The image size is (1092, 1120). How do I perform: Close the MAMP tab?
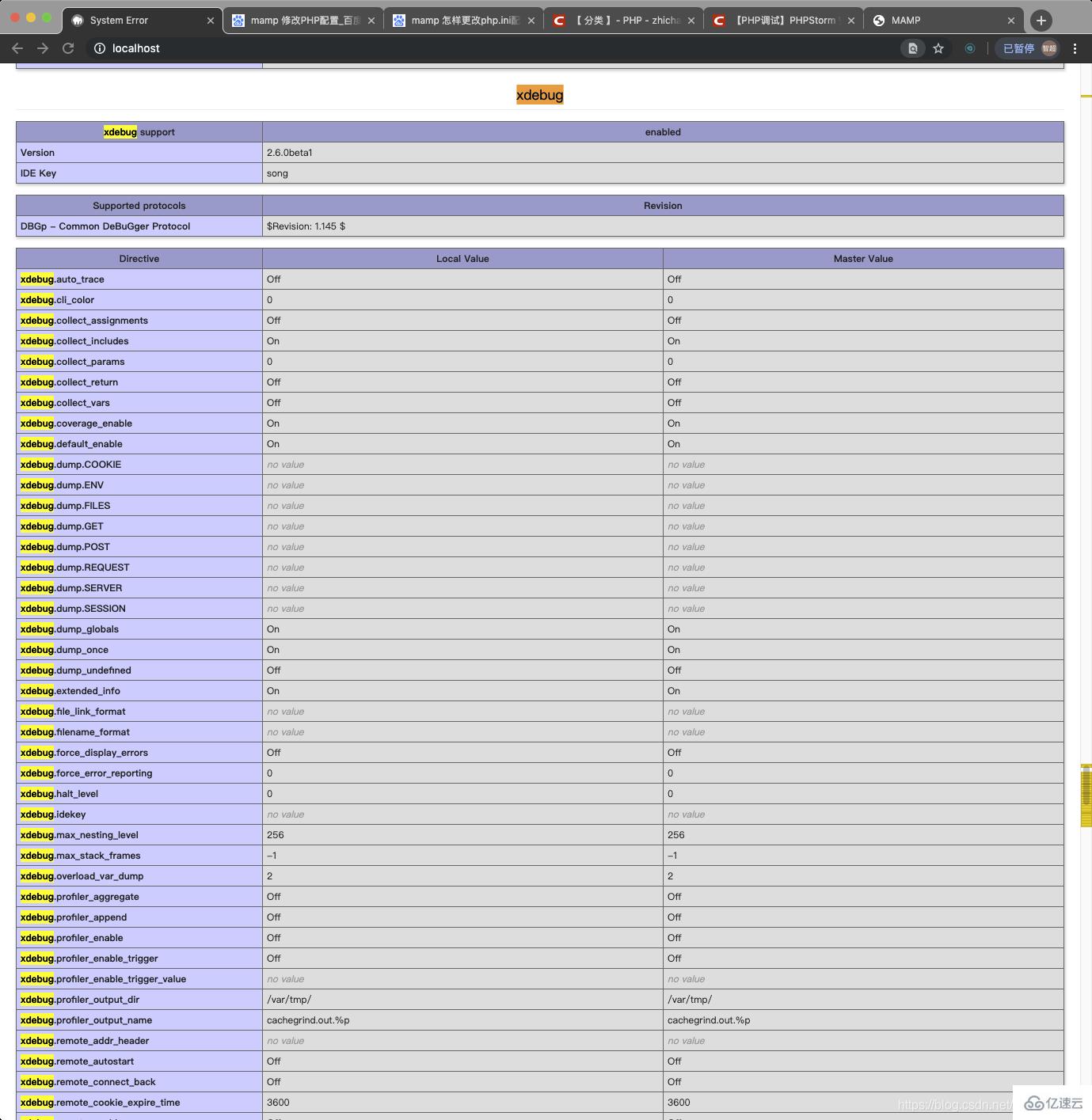point(1011,21)
